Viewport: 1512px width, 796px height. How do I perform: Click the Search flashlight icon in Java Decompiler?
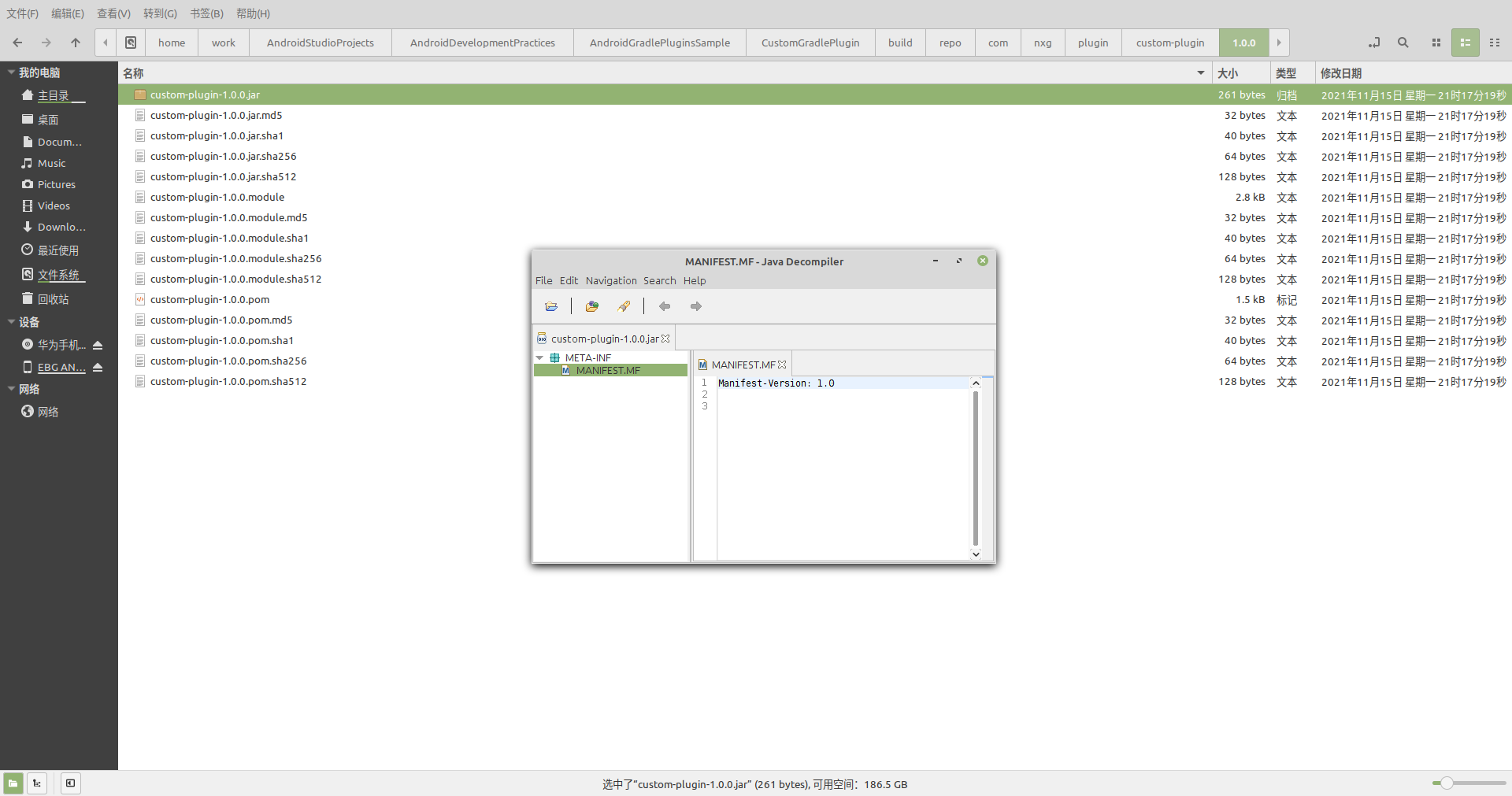point(624,306)
